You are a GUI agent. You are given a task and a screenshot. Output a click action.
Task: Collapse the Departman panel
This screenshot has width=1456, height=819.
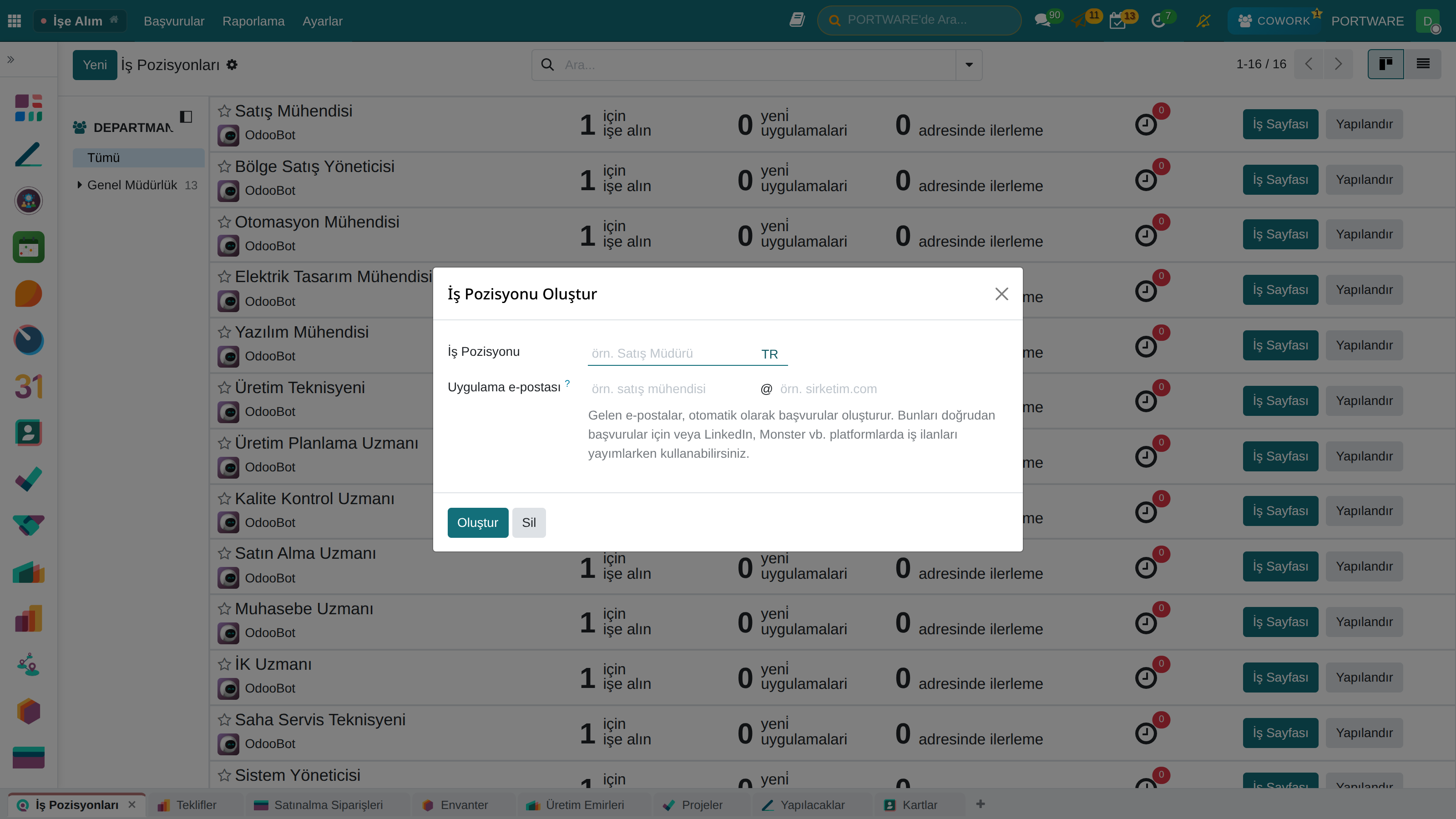186,117
